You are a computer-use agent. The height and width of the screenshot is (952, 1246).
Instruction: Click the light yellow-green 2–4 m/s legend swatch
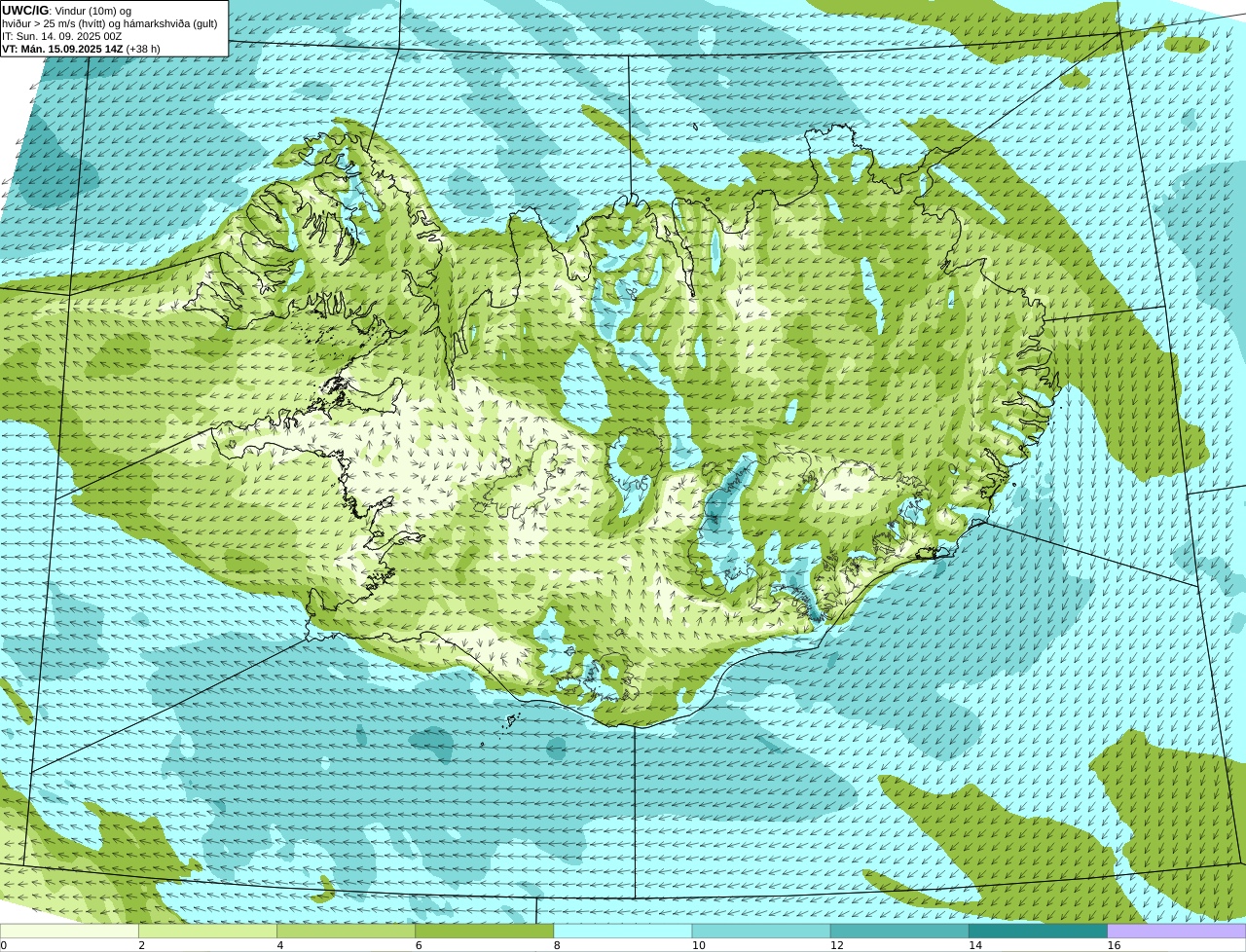(207, 932)
